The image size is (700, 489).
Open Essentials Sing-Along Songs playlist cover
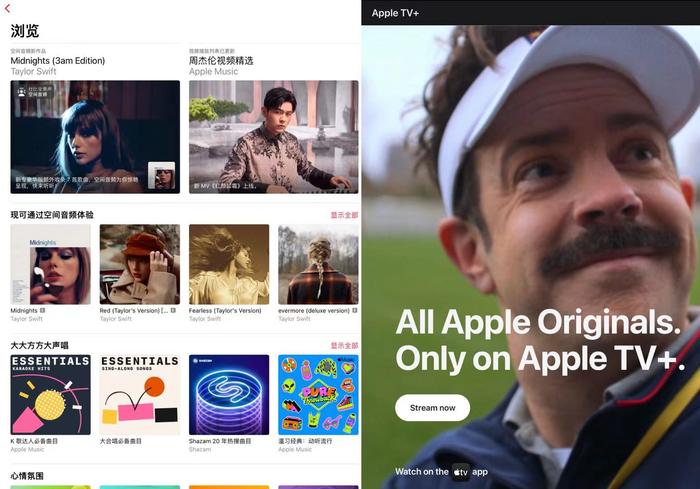click(x=140, y=395)
